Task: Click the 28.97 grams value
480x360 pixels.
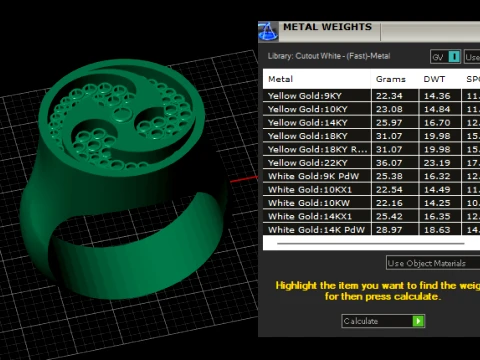Action: [x=389, y=230]
